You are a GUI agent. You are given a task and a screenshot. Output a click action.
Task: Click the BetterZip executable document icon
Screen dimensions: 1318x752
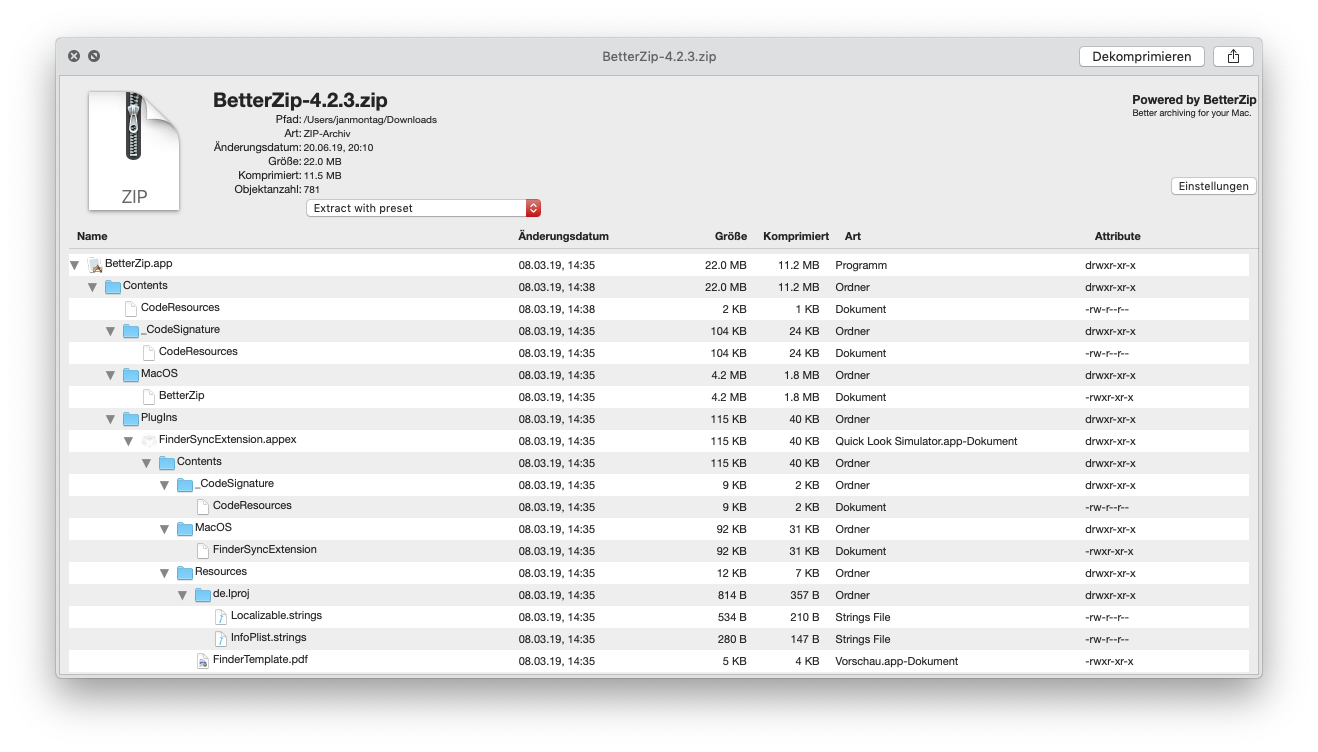tap(148, 396)
